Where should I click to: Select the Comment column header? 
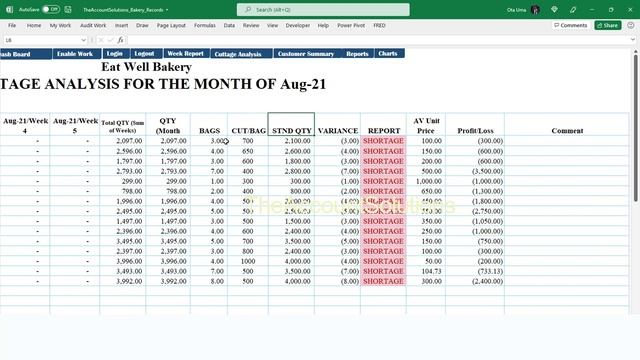click(567, 124)
